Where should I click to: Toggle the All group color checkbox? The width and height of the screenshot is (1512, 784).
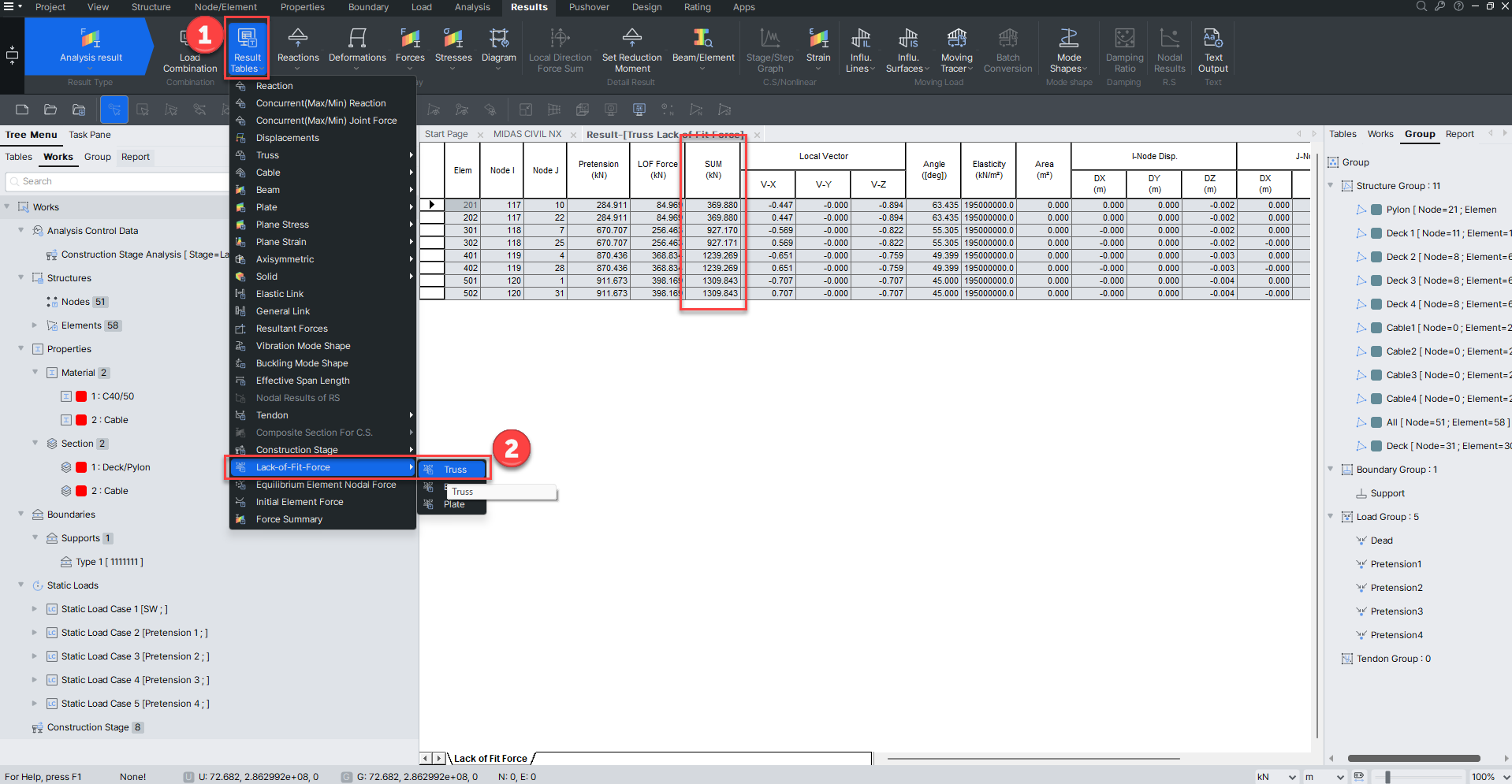point(1376,422)
